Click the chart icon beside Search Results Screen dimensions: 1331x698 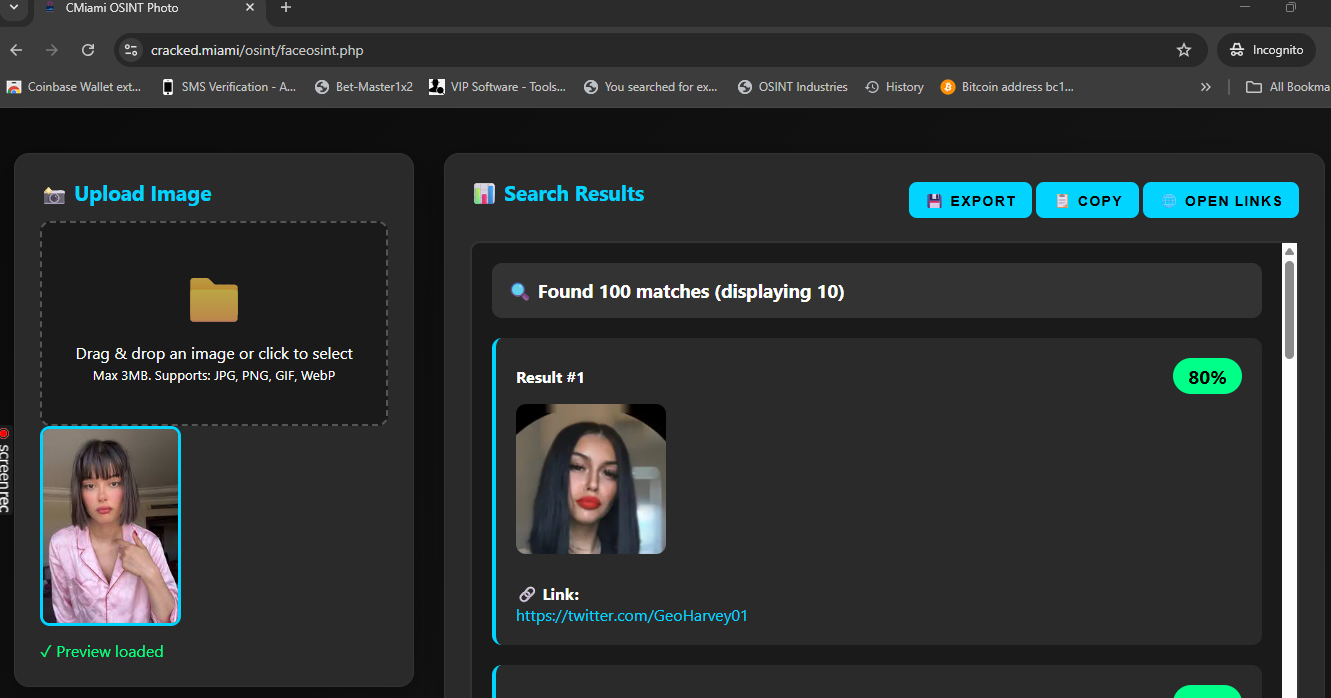(x=484, y=194)
